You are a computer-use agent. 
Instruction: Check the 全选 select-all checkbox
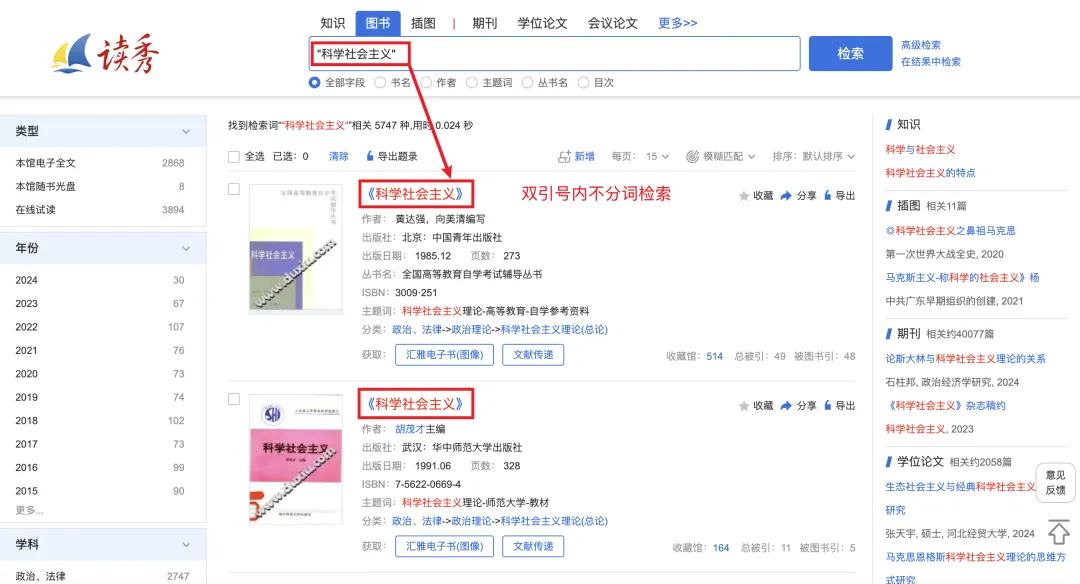click(x=233, y=156)
